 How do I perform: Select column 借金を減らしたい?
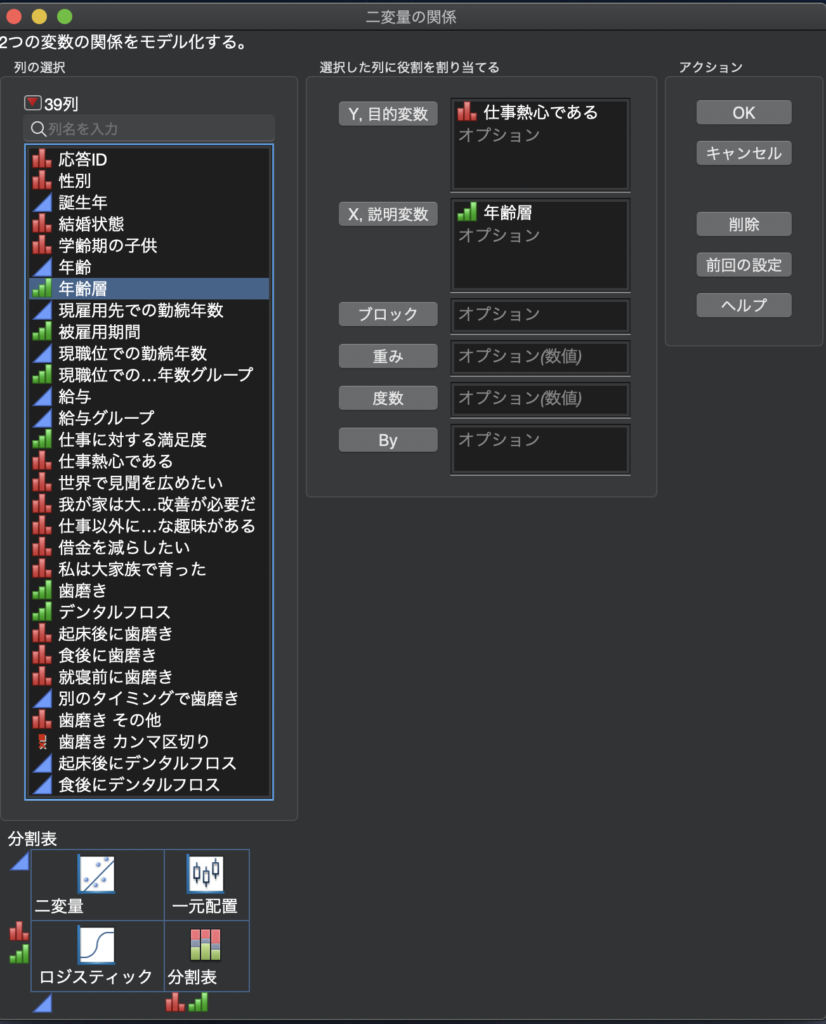[149, 547]
